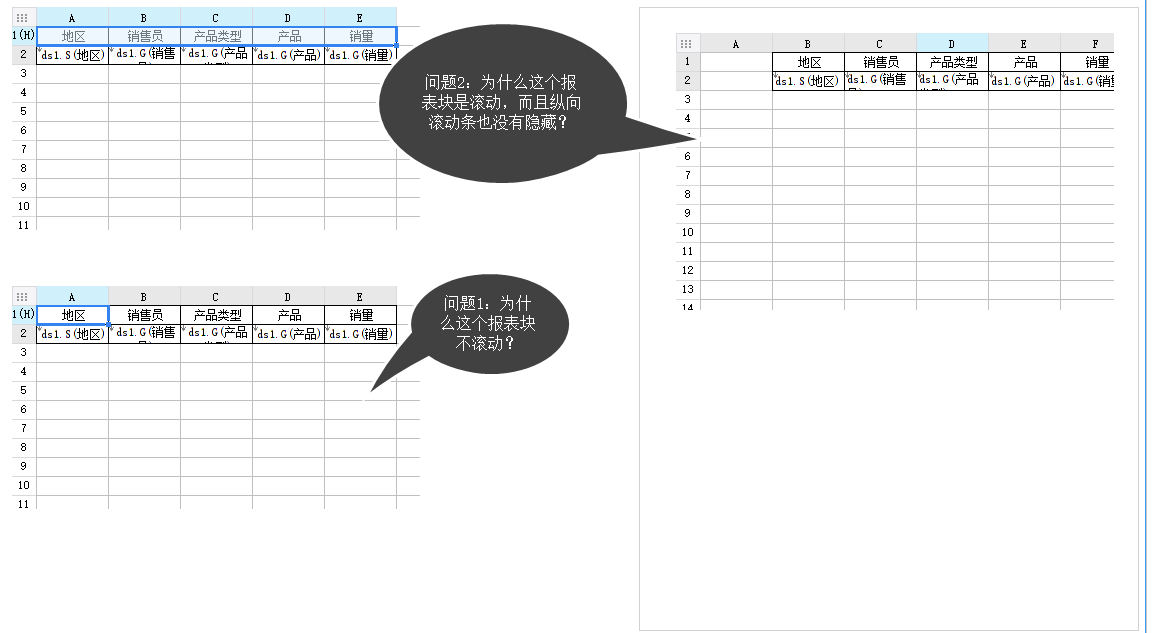Select highlighted column D header in right block
This screenshot has height=633, width=1169.
[x=952, y=44]
